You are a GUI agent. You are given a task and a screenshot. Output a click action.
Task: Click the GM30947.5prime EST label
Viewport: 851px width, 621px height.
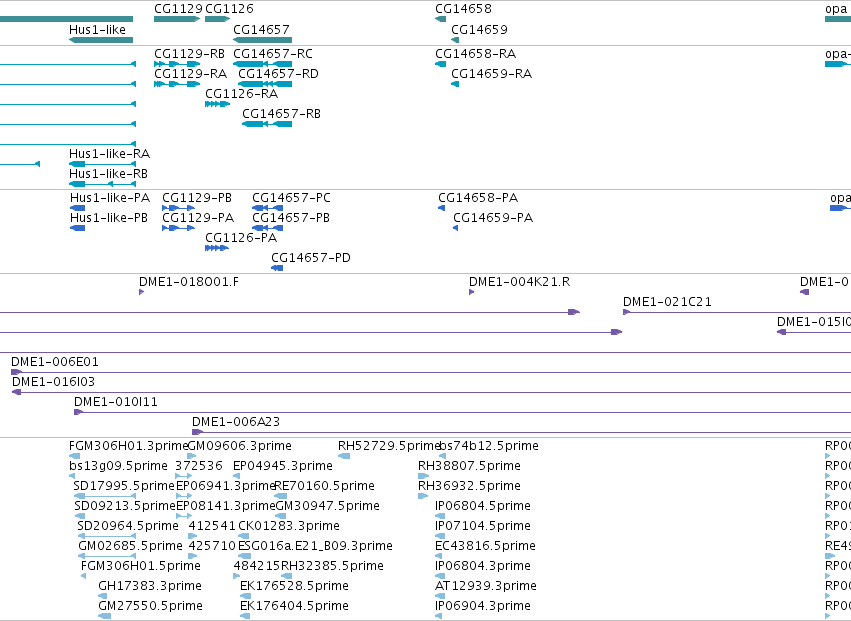coord(327,506)
